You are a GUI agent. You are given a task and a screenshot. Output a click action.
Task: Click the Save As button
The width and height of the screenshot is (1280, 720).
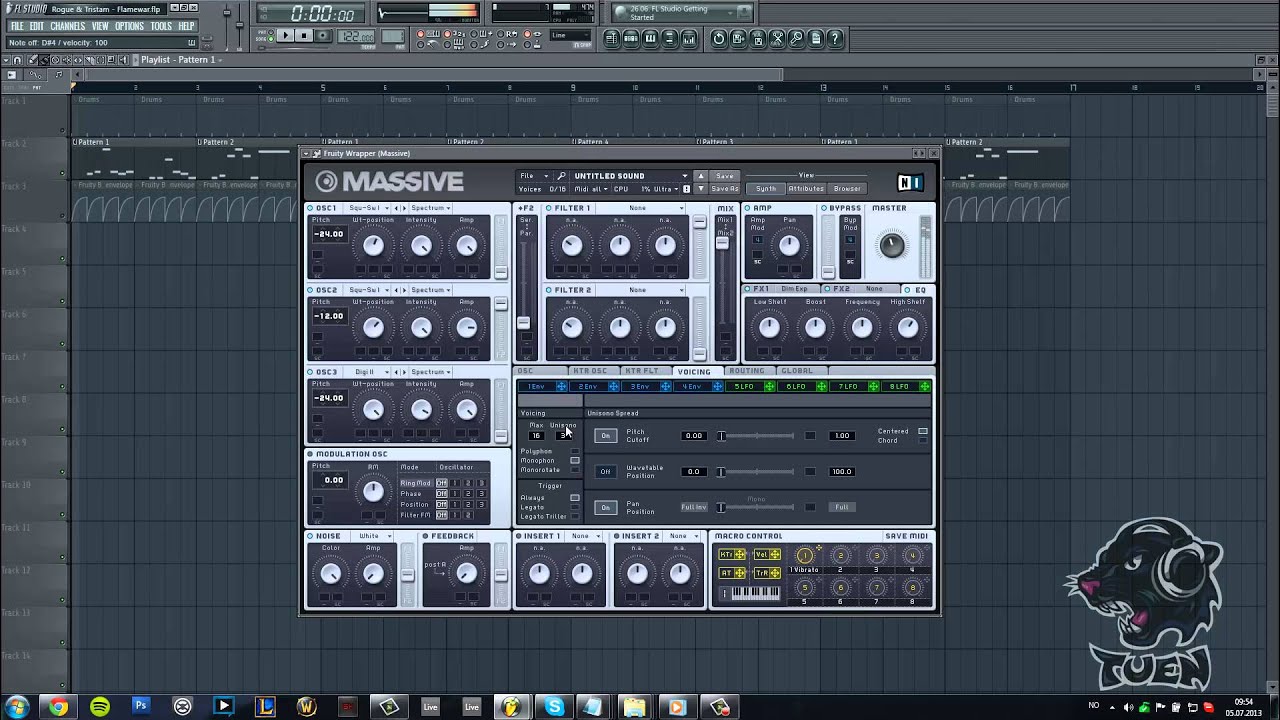point(725,189)
